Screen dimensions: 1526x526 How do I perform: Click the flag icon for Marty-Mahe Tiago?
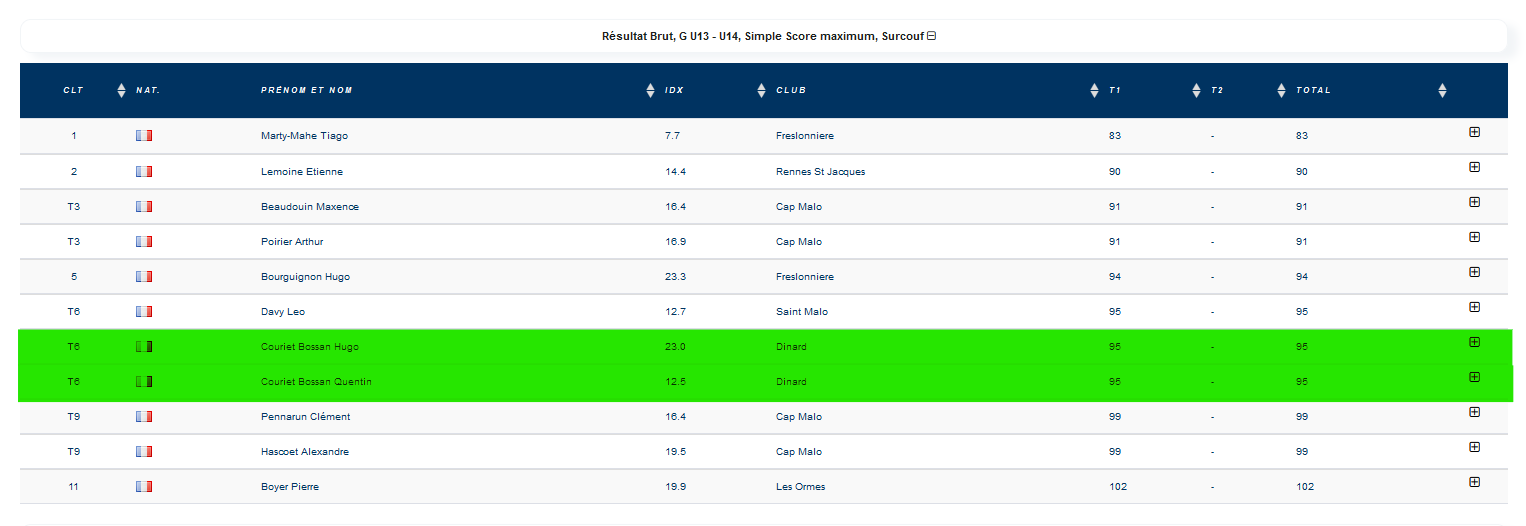pyautogui.click(x=144, y=136)
